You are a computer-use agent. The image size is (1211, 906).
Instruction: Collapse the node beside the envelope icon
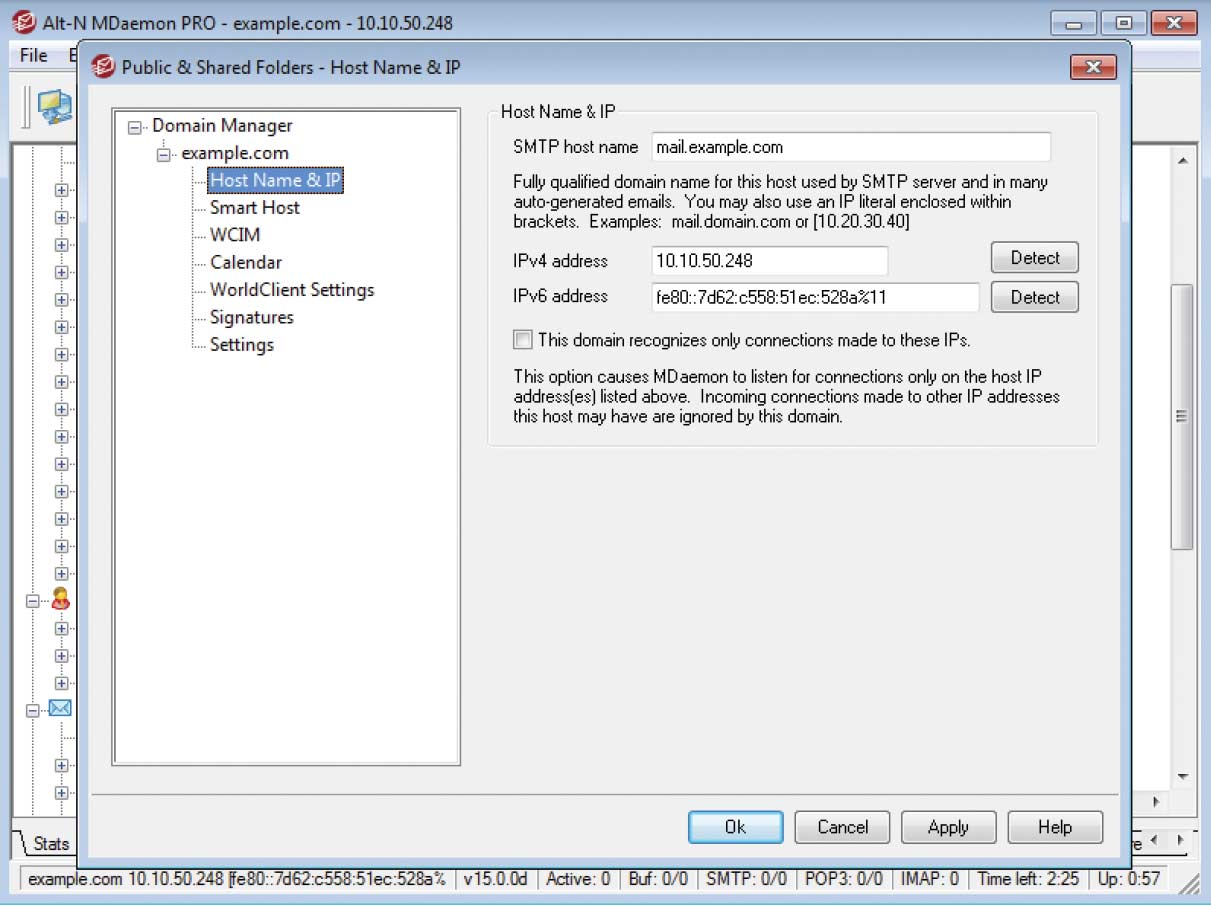(x=33, y=709)
